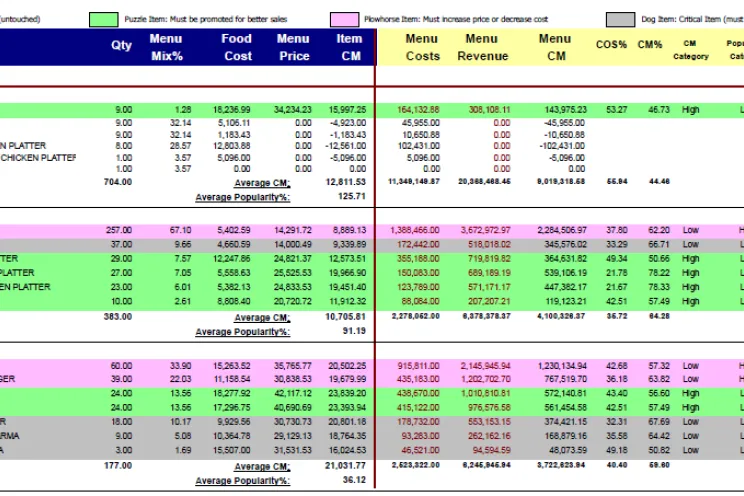Viewport: 744px width, 496px height.
Task: Select the menu revenue cell 94,594.59
Action: (492, 450)
